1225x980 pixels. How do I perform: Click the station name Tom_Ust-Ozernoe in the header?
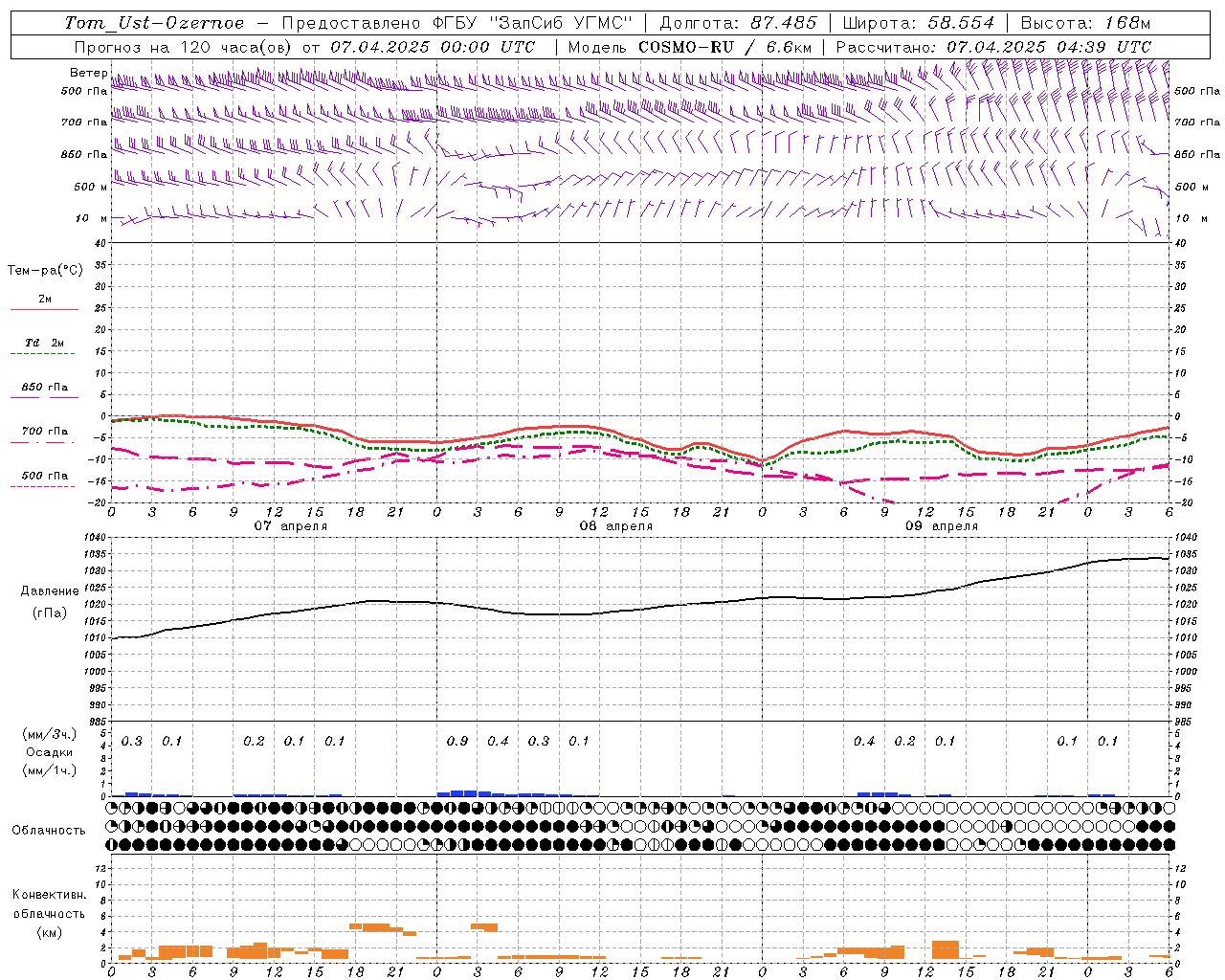click(x=154, y=23)
